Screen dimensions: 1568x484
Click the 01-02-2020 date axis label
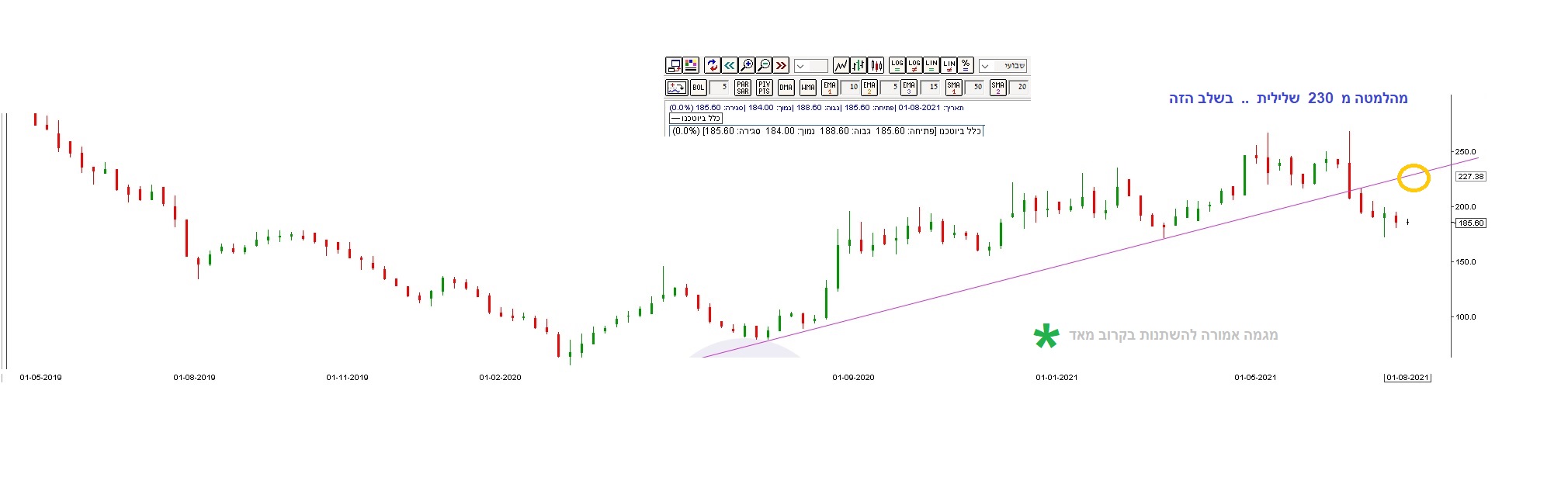point(500,378)
